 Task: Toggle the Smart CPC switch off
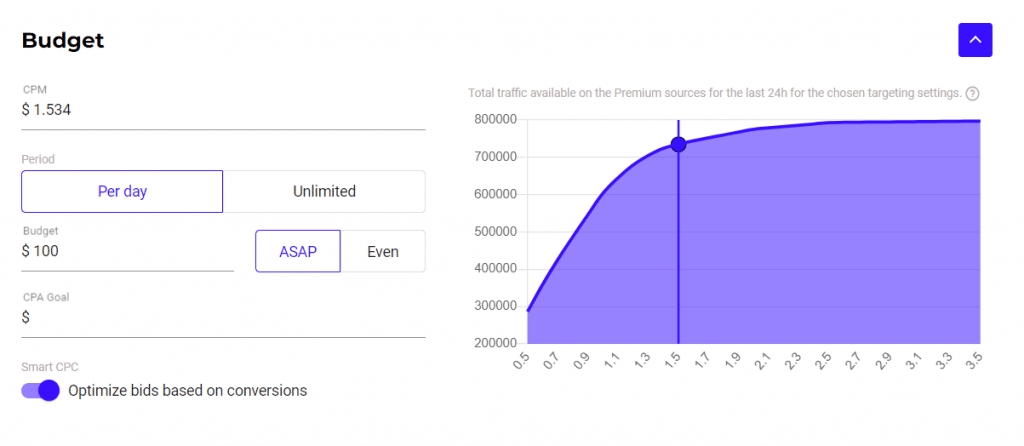point(42,390)
